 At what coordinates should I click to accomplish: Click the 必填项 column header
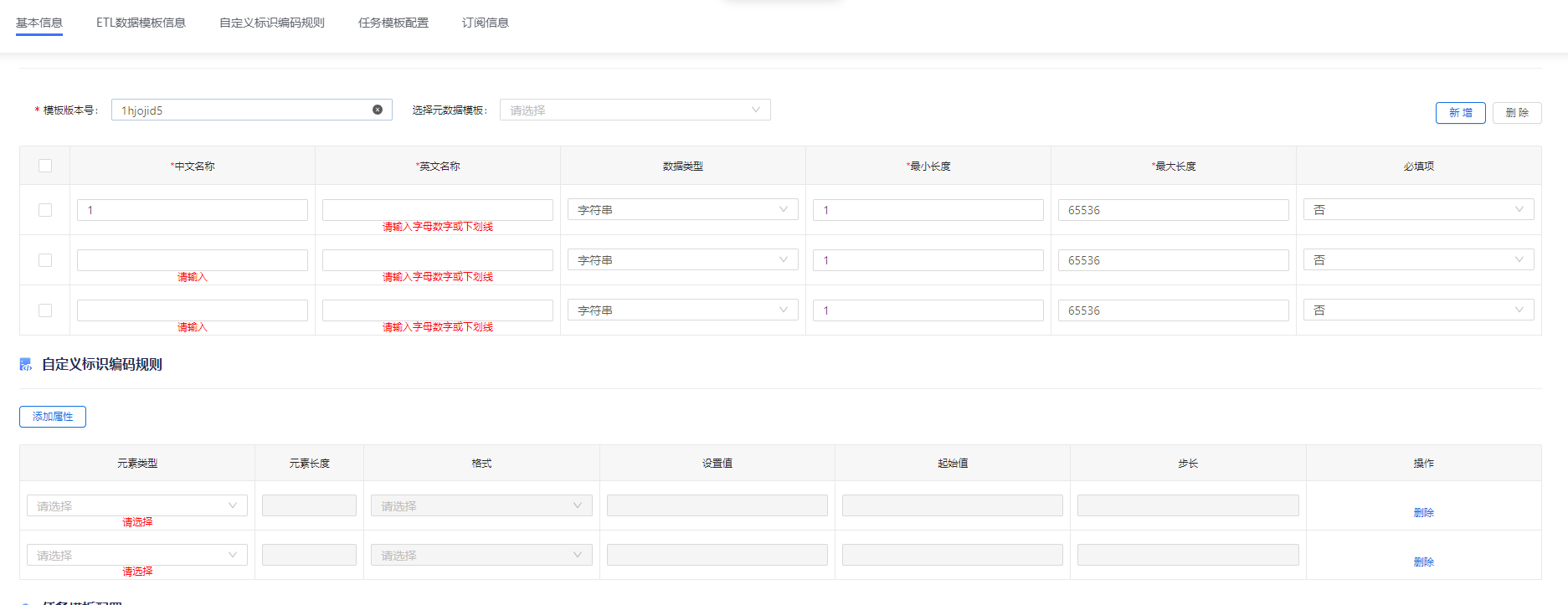coord(1419,167)
